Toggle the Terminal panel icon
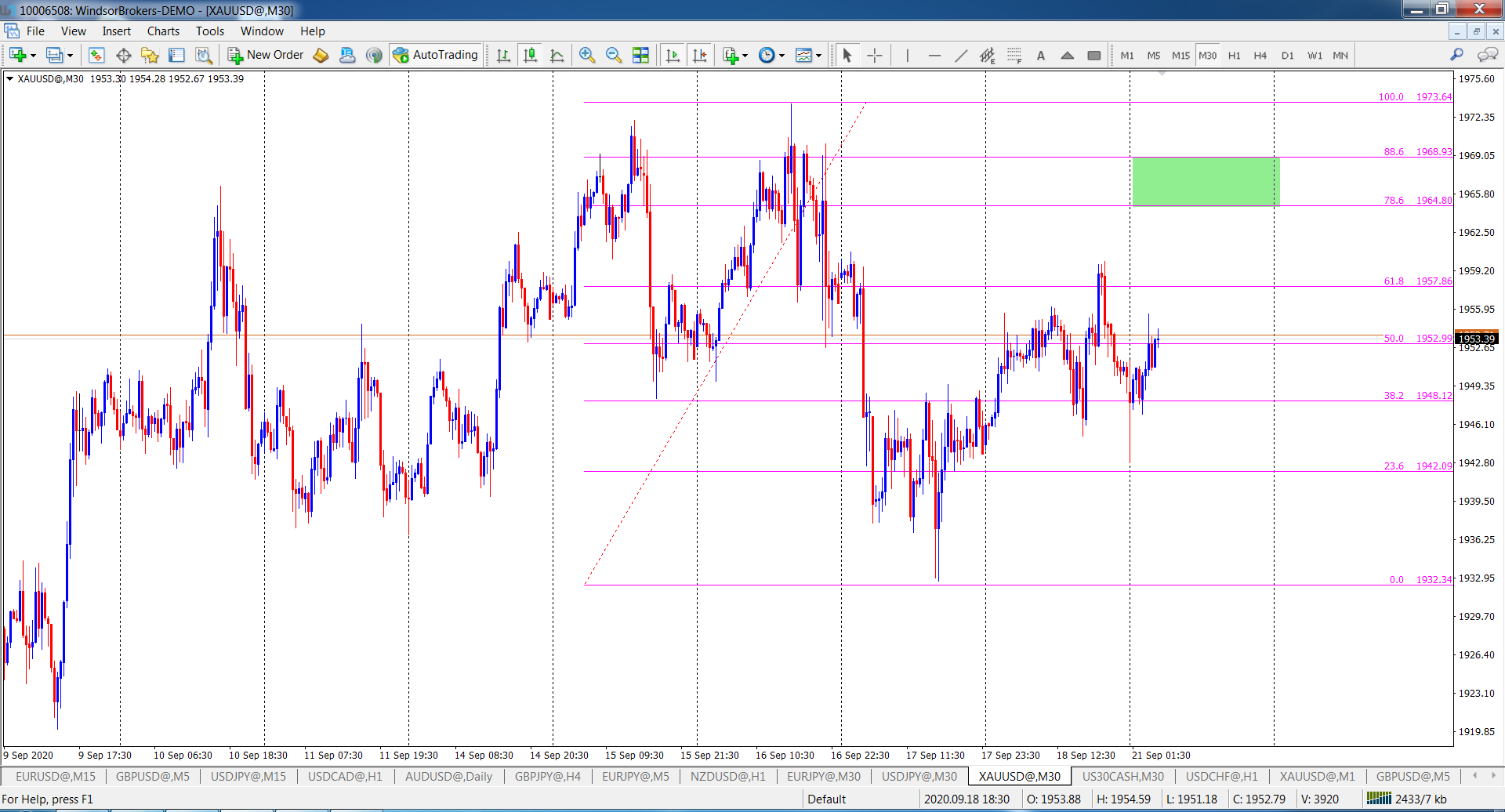This screenshot has width=1505, height=812. pyautogui.click(x=176, y=55)
